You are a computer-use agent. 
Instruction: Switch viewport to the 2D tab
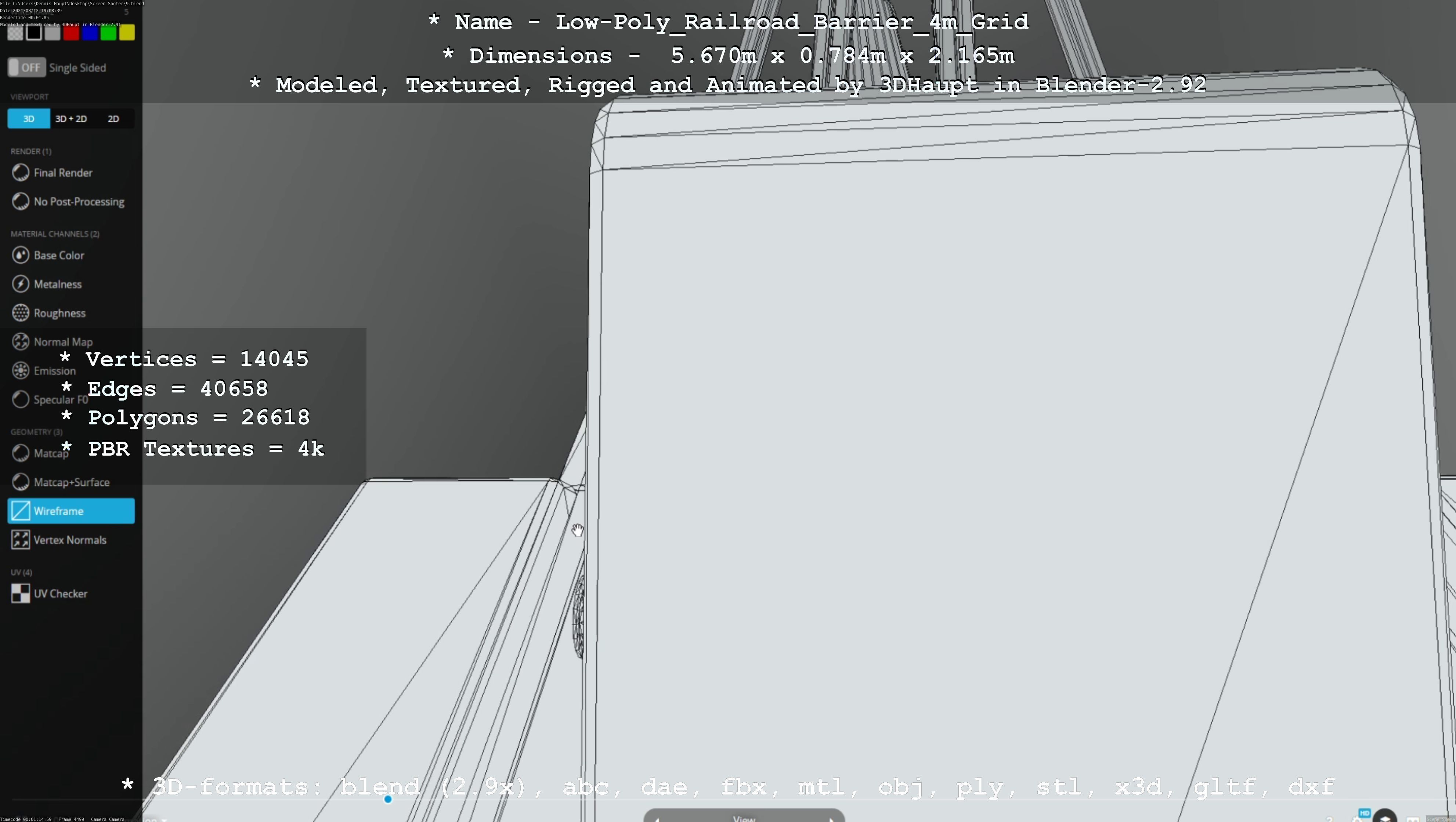[113, 119]
